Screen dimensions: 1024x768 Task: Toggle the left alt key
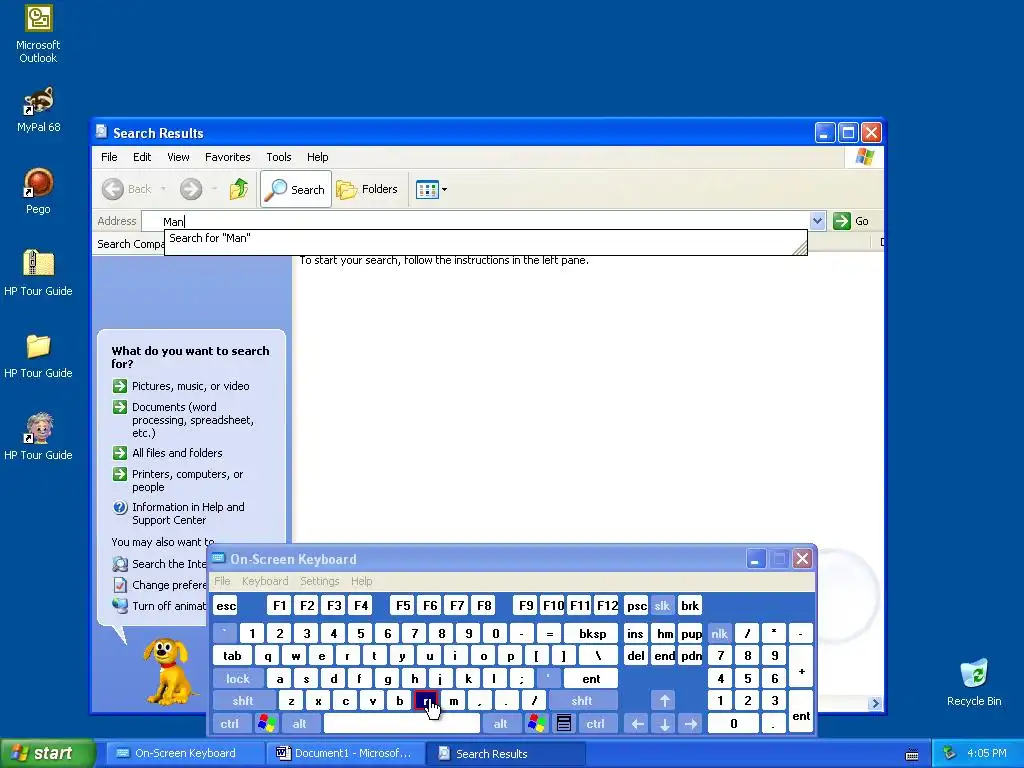[300, 724]
